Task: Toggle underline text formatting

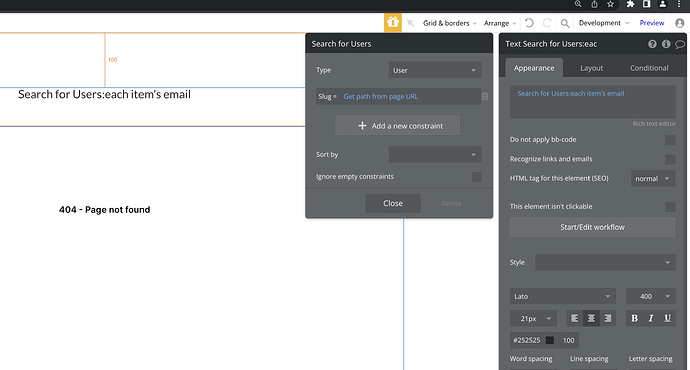Action: pos(668,318)
